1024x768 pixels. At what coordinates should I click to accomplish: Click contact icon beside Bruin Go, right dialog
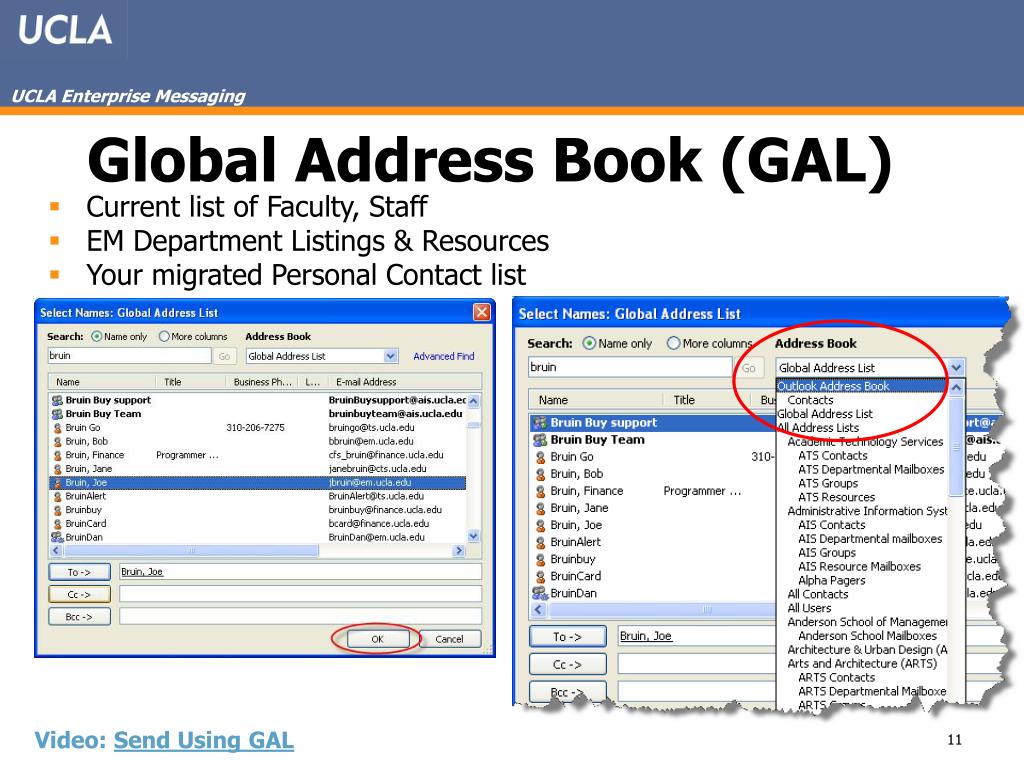click(x=540, y=457)
